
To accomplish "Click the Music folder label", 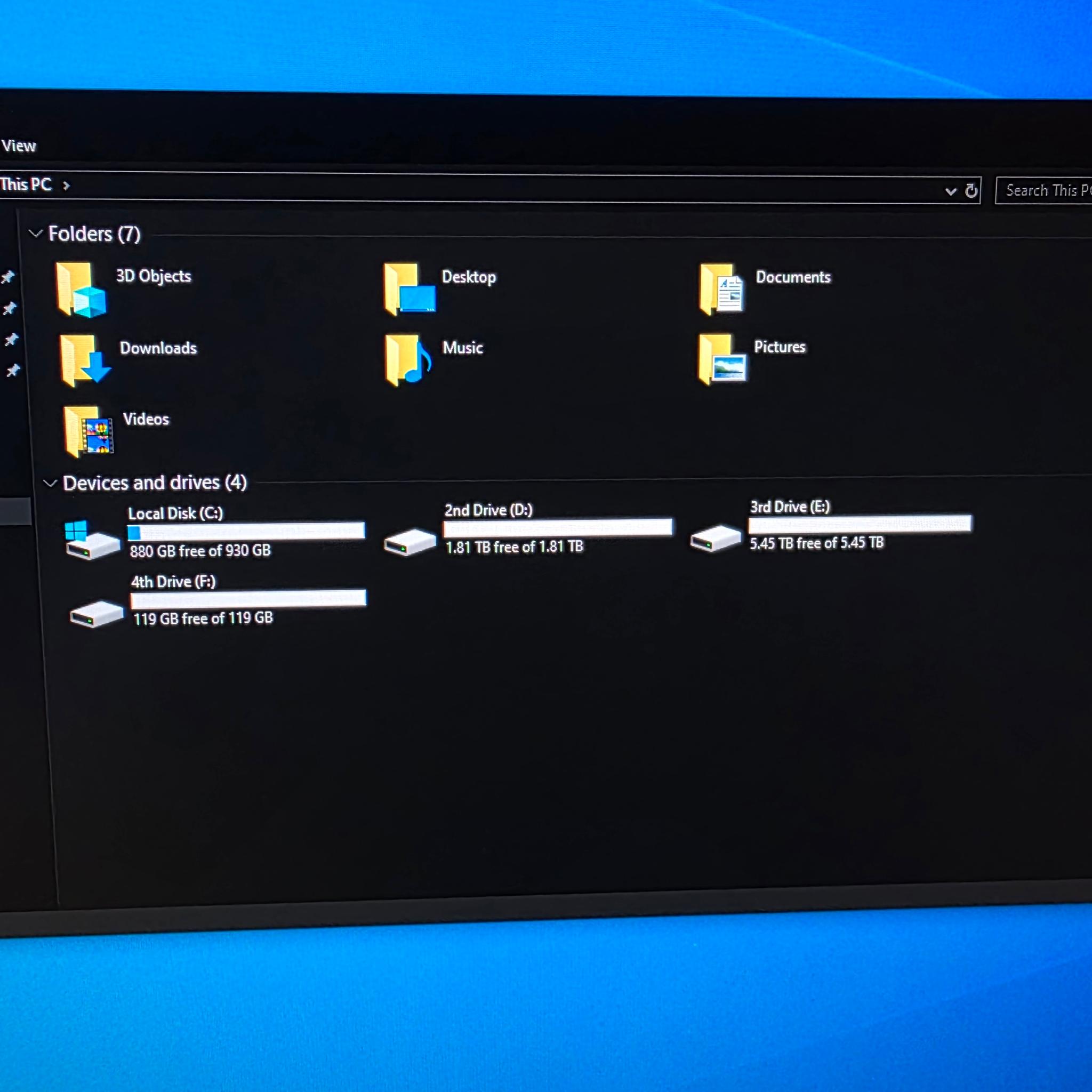I will pyautogui.click(x=463, y=347).
